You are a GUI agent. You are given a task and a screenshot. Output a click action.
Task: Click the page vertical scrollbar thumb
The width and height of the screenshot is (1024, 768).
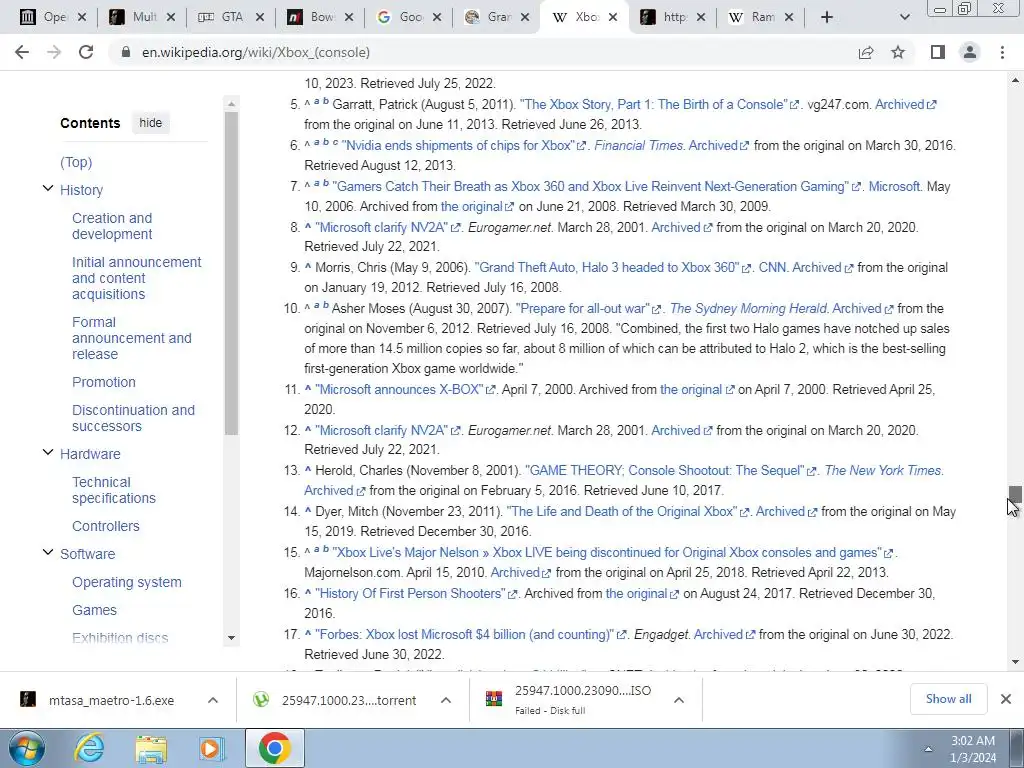(x=1015, y=494)
